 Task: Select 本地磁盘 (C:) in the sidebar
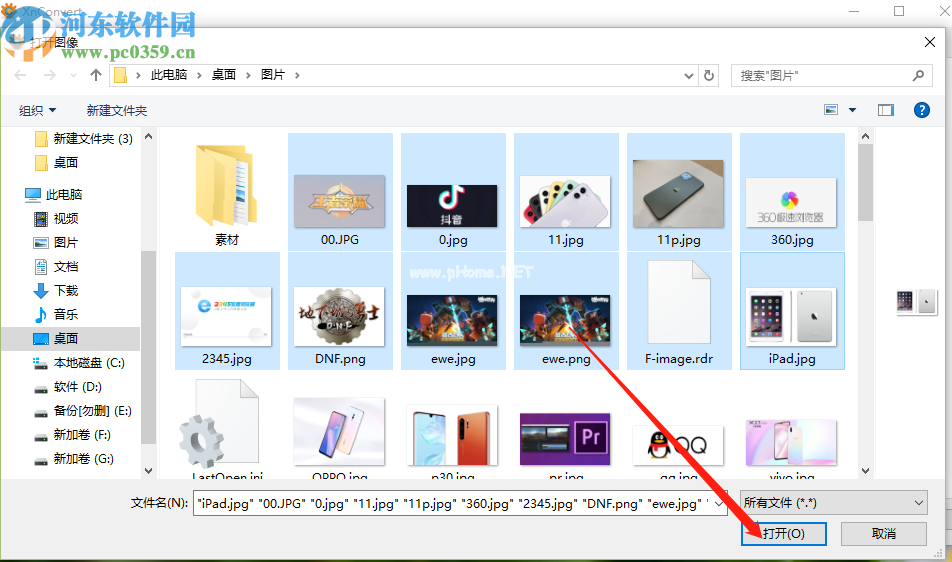click(88, 362)
